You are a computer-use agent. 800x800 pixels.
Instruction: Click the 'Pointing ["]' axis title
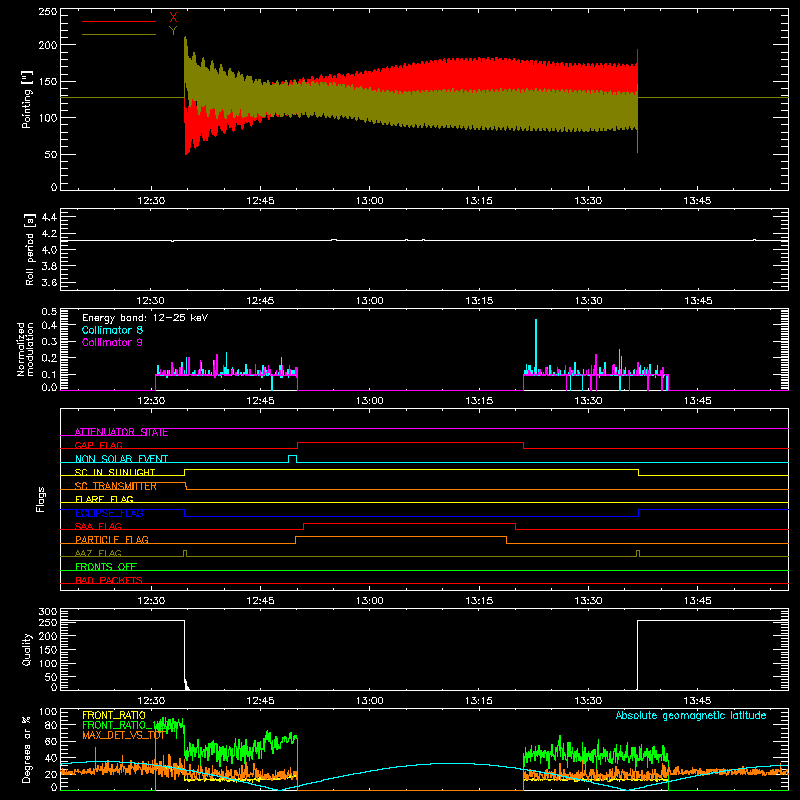point(27,99)
